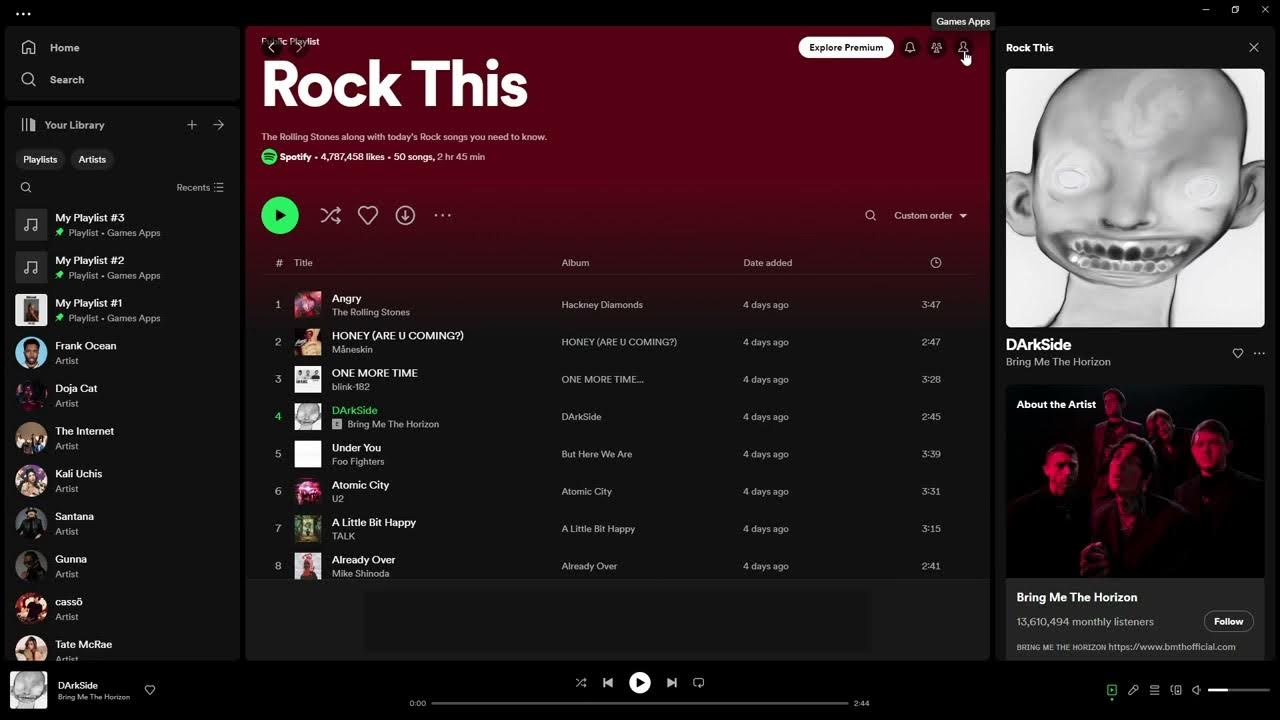Open the three-dot app menu

pyautogui.click(x=23, y=14)
